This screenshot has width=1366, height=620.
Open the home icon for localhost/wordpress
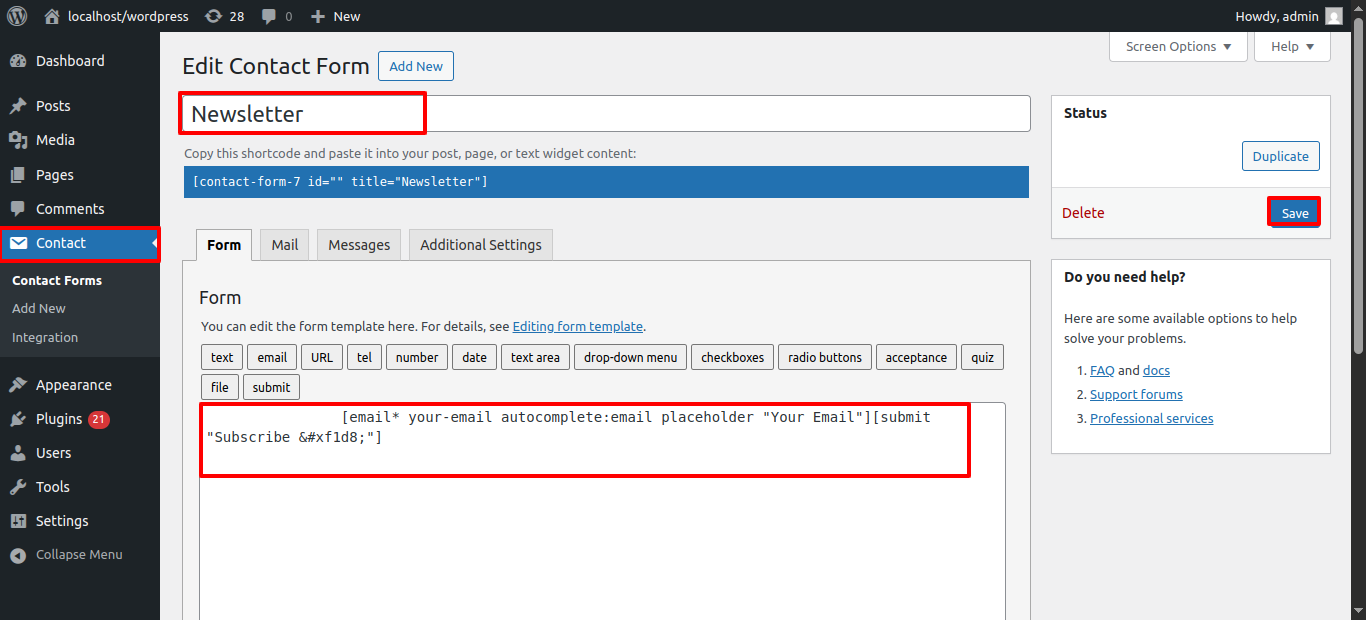[x=53, y=16]
